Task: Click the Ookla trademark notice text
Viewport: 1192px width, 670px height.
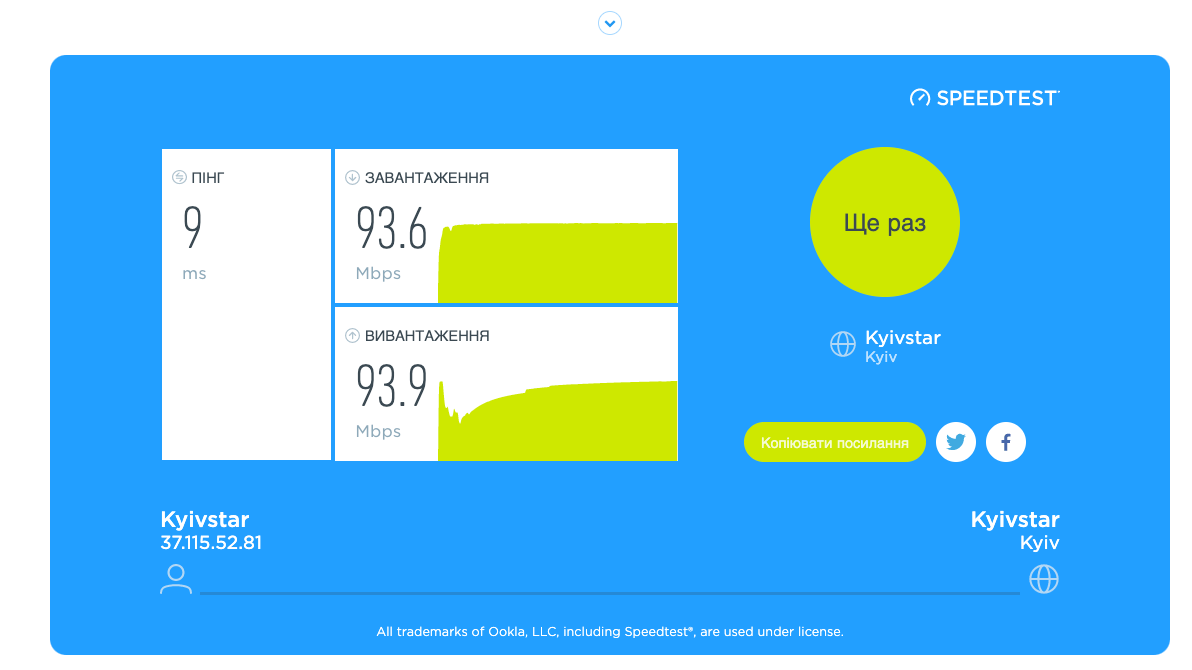Action: point(610,632)
